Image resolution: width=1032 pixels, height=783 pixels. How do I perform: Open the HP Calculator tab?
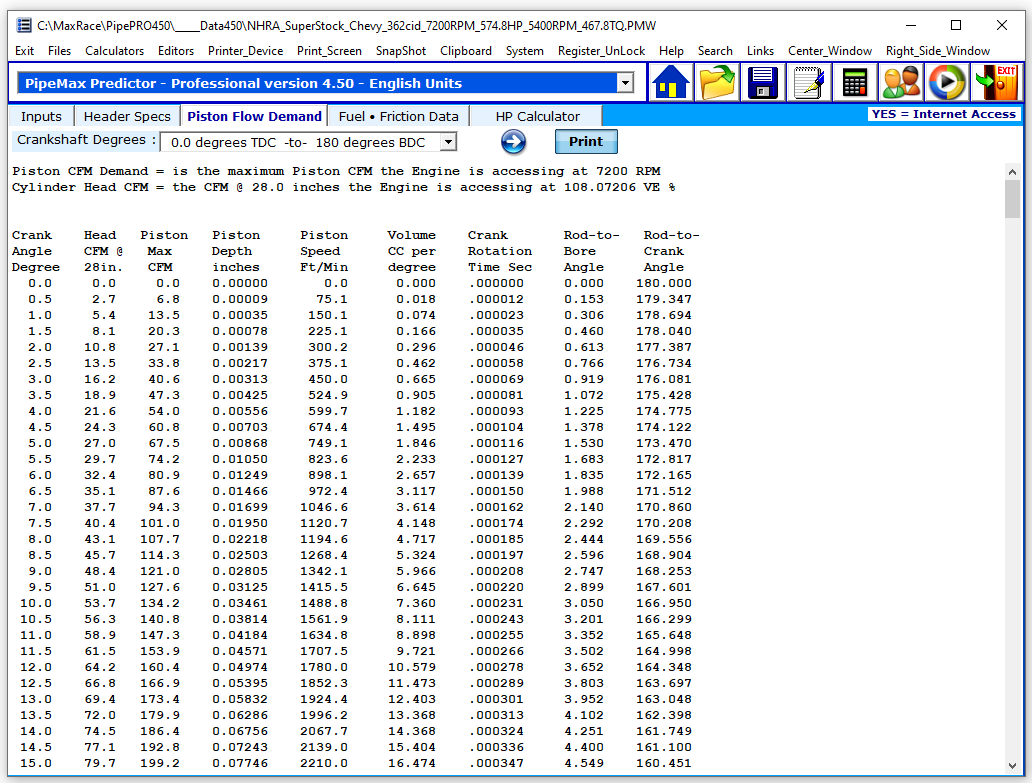(538, 116)
